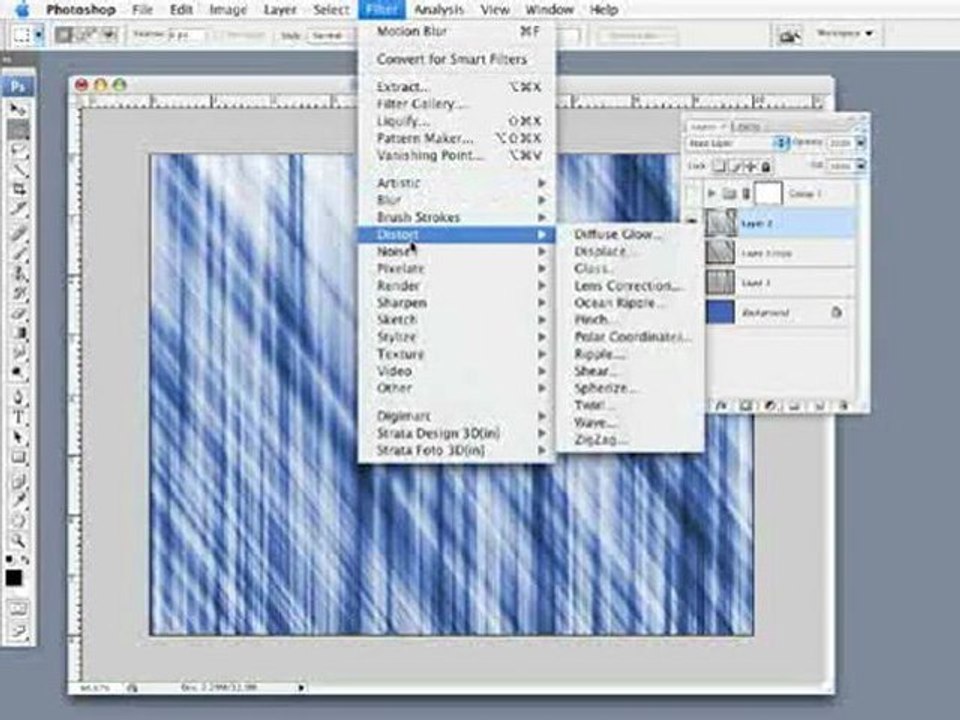The image size is (960, 720).
Task: Open status bar document info arrow
Action: click(x=301, y=688)
